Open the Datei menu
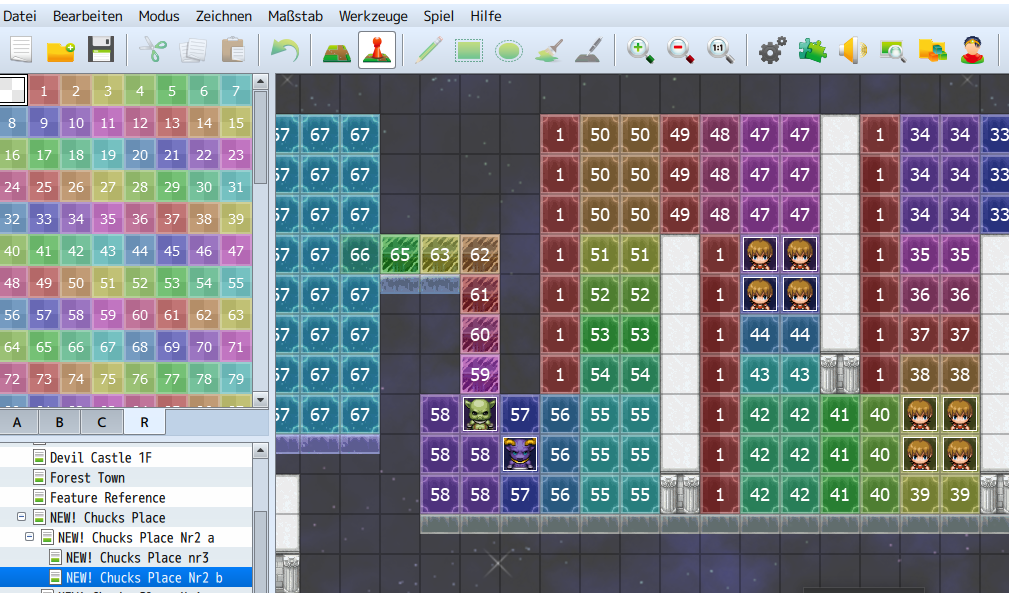 19,16
